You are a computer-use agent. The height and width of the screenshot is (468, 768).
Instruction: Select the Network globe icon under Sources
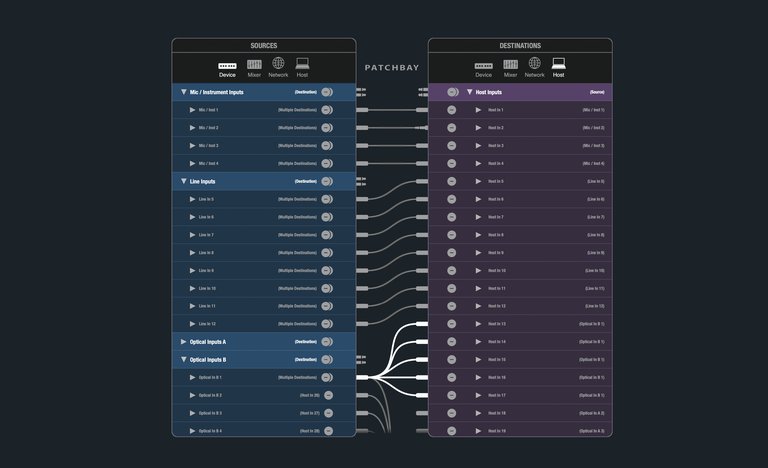[278, 67]
